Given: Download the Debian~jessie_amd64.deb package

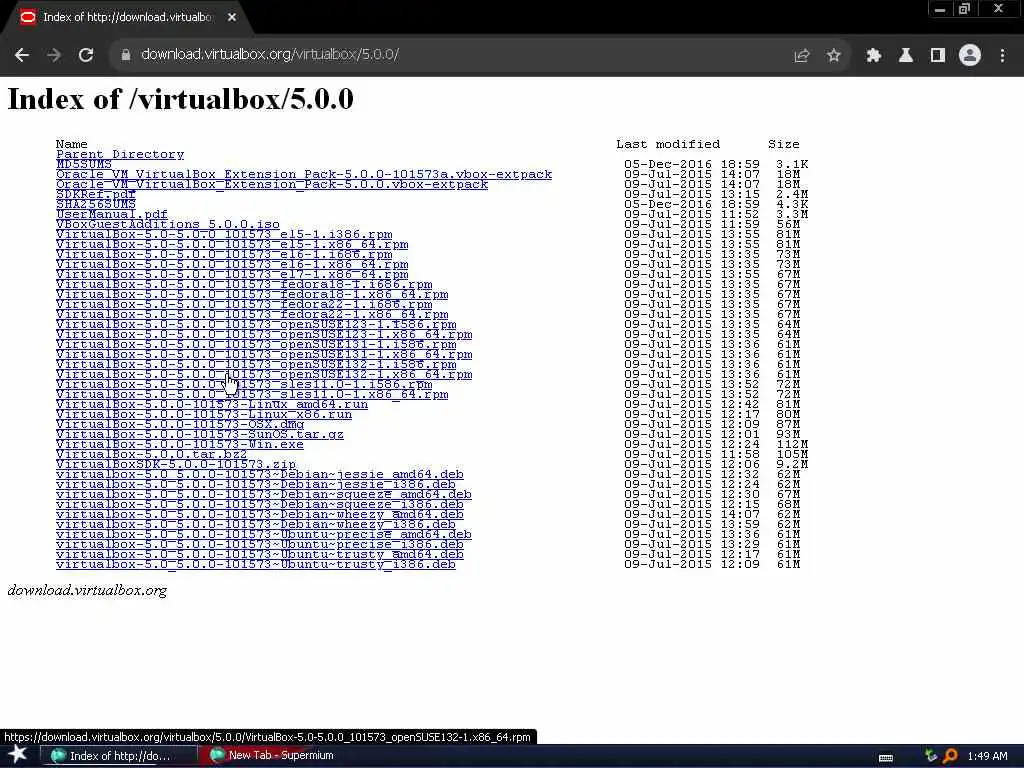Looking at the screenshot, I should pyautogui.click(x=260, y=475).
